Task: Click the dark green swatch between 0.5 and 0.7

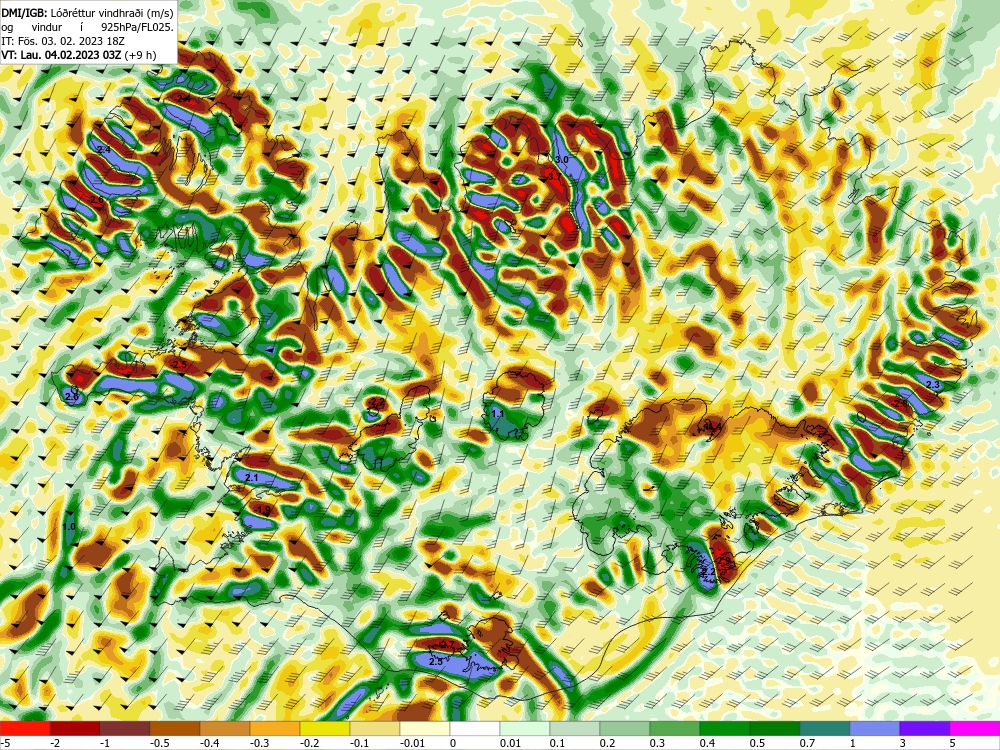Action: tap(774, 728)
